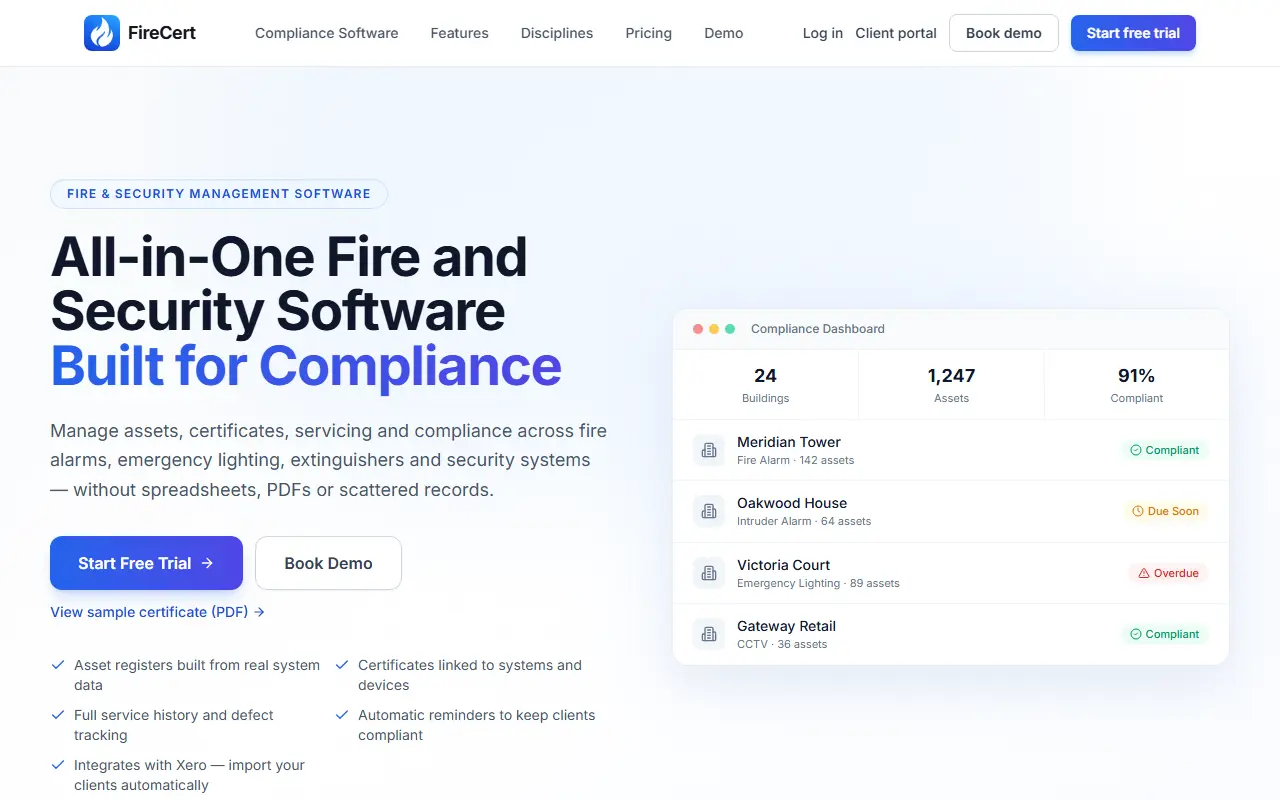This screenshot has height=800, width=1280.
Task: Click the Start free trial header button
Action: point(1133,33)
